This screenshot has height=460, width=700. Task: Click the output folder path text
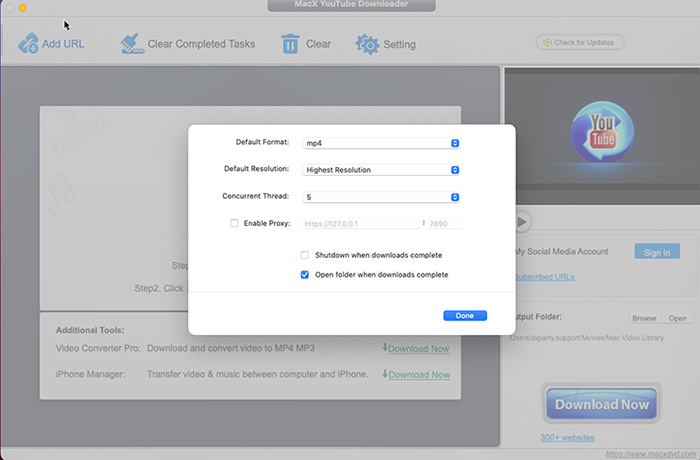tap(586, 338)
